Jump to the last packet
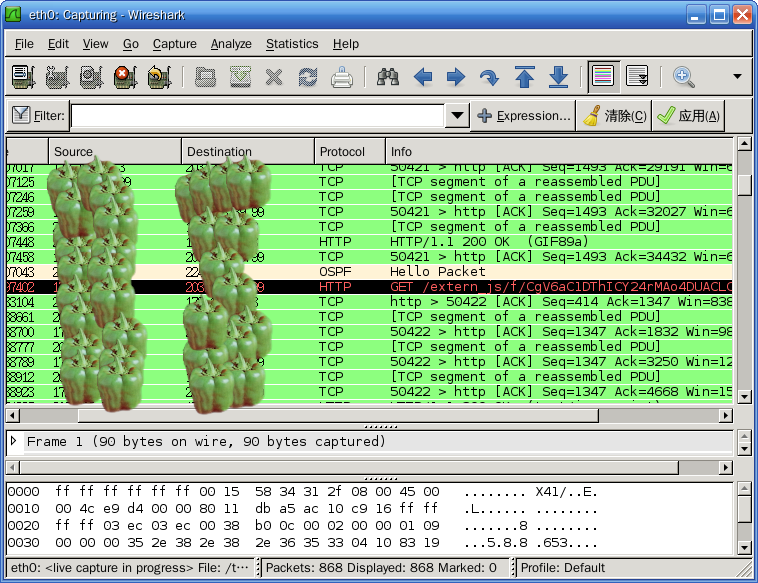This screenshot has width=758, height=583. (x=558, y=77)
